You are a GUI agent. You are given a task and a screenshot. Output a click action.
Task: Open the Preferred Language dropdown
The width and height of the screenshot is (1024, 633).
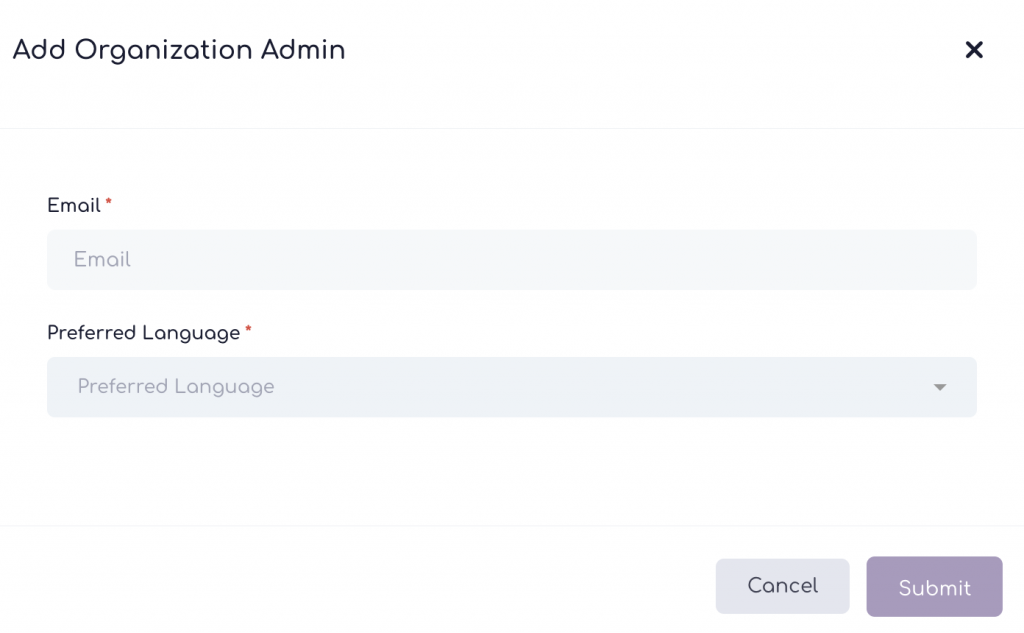[511, 387]
